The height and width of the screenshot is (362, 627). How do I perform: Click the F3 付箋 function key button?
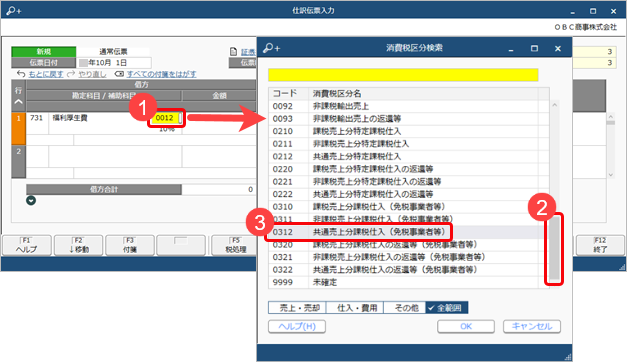(x=130, y=245)
